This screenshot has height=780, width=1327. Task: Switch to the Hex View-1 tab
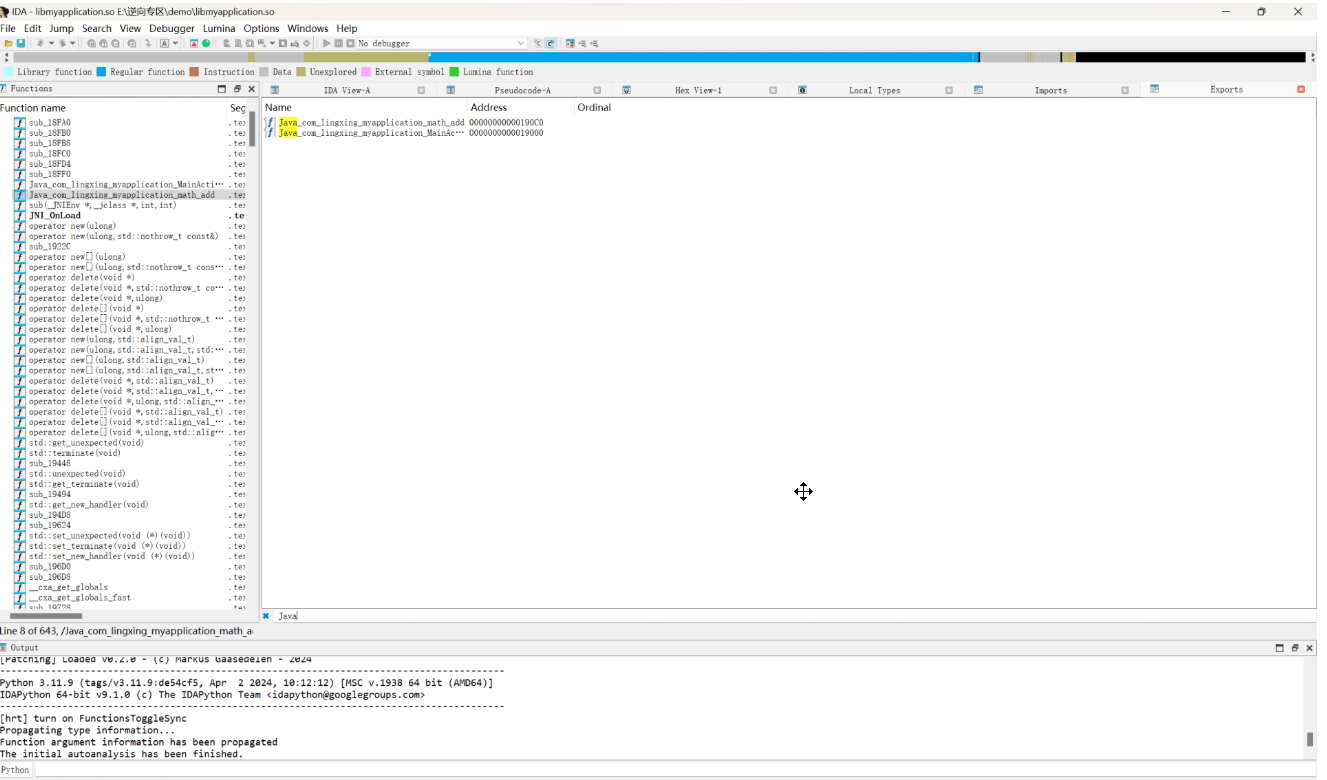698,90
